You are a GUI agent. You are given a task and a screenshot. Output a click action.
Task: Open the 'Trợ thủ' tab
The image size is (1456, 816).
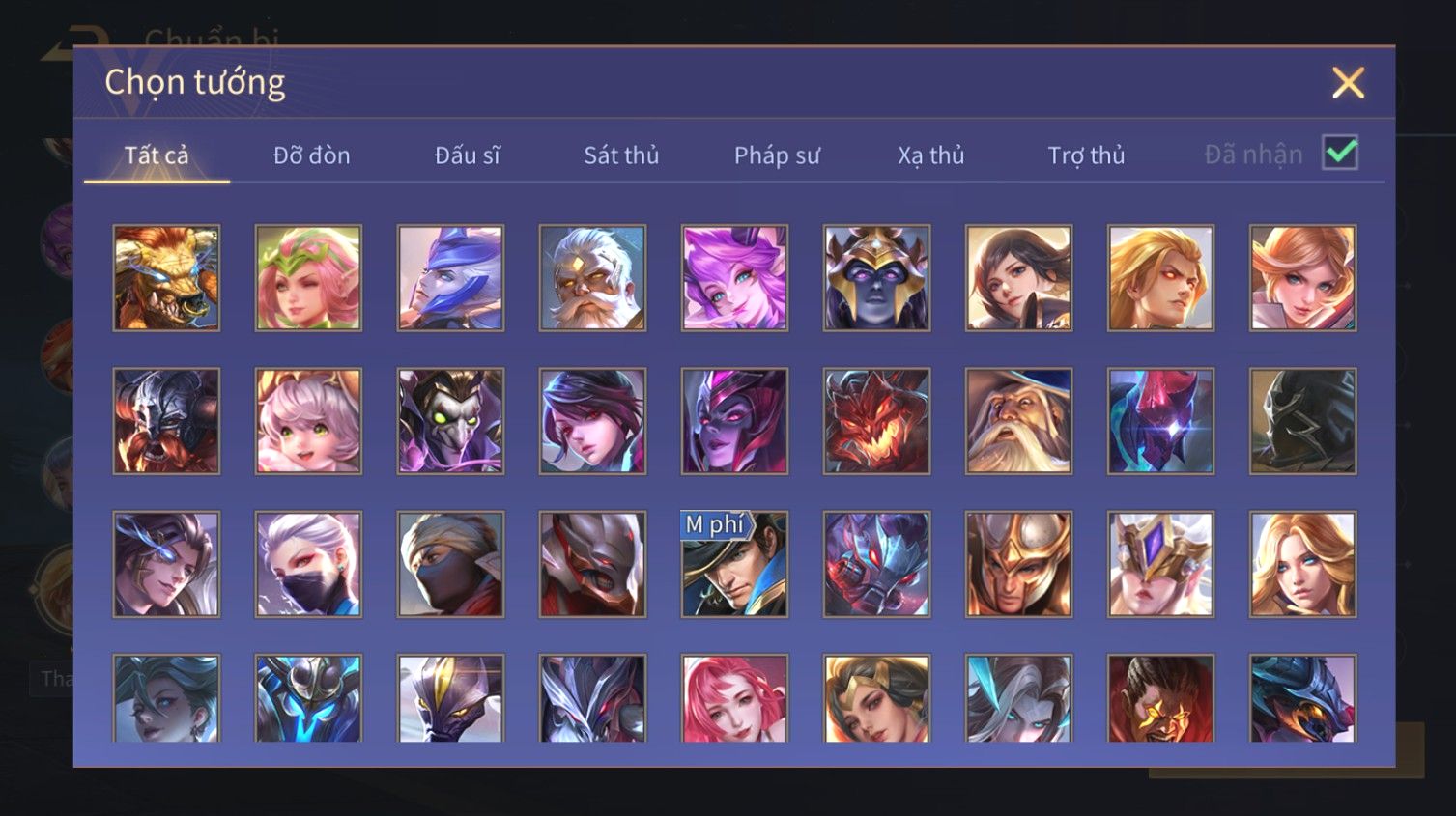(x=1087, y=155)
